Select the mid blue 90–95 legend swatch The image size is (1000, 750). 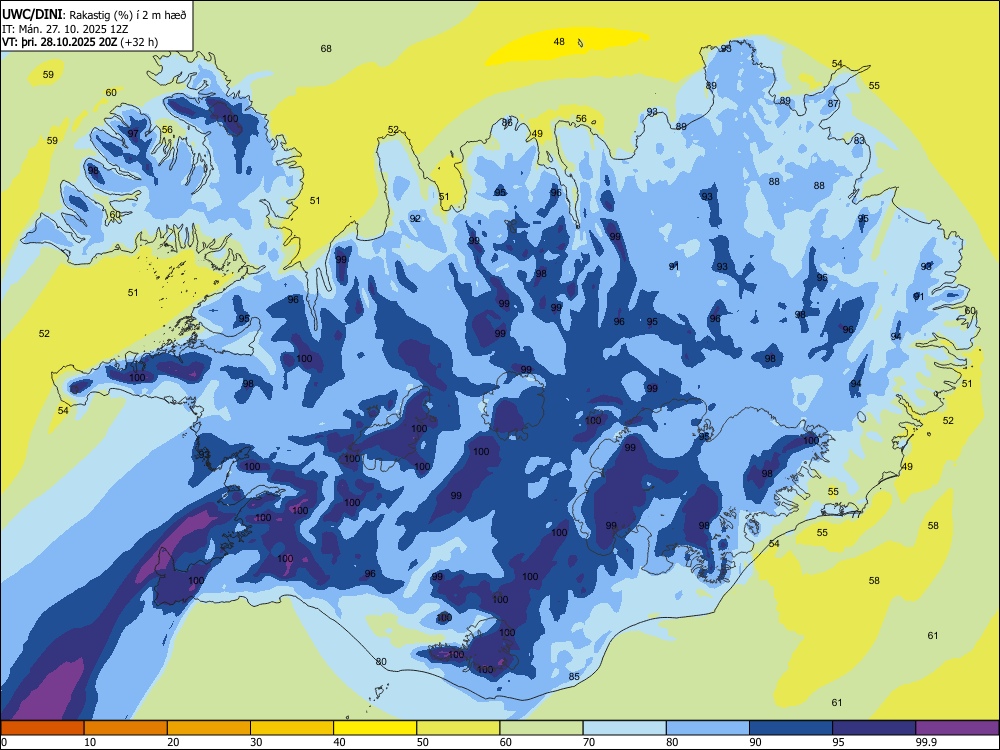[x=791, y=728]
